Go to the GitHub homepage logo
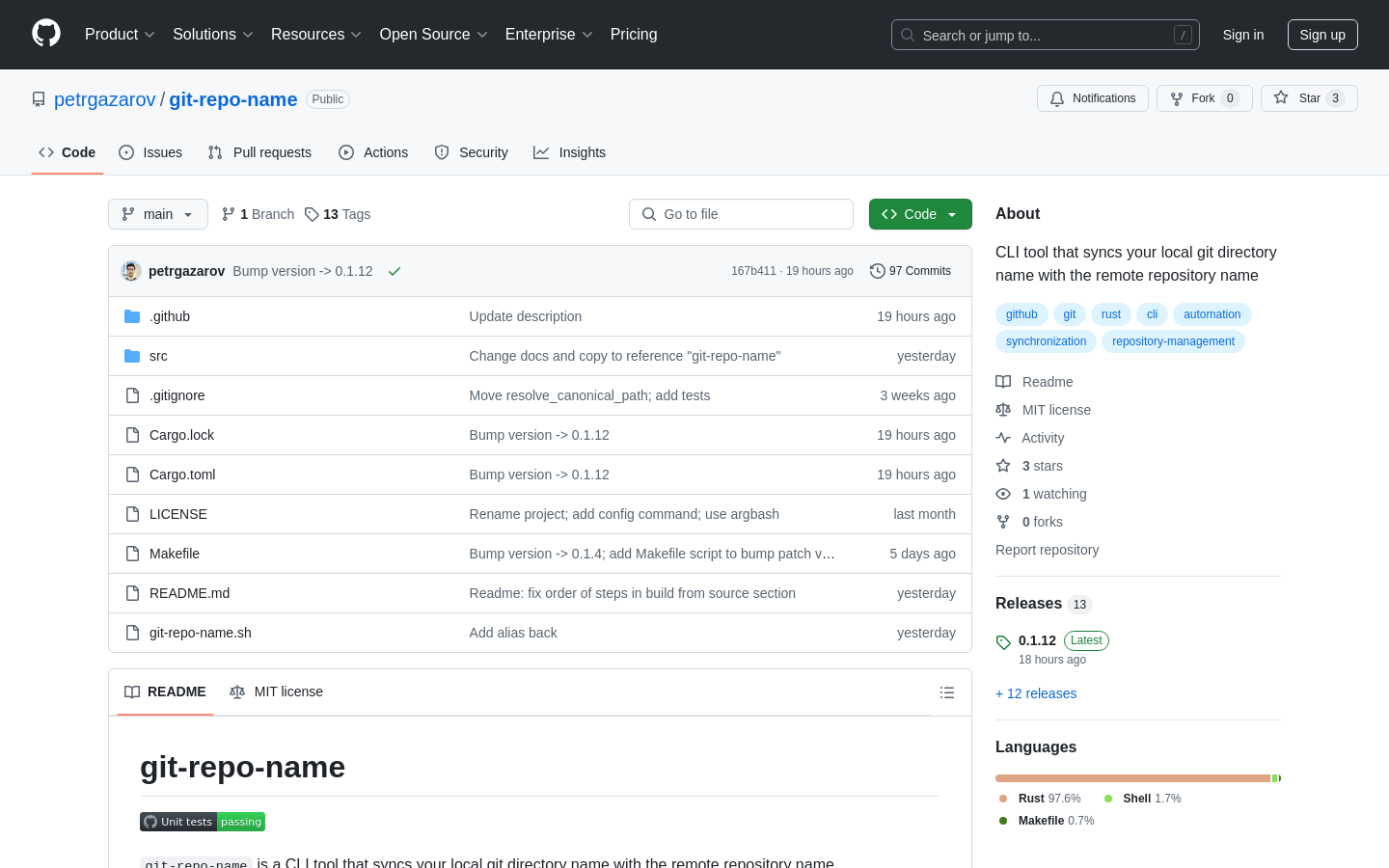Viewport: 1389px width, 868px height. tap(46, 34)
